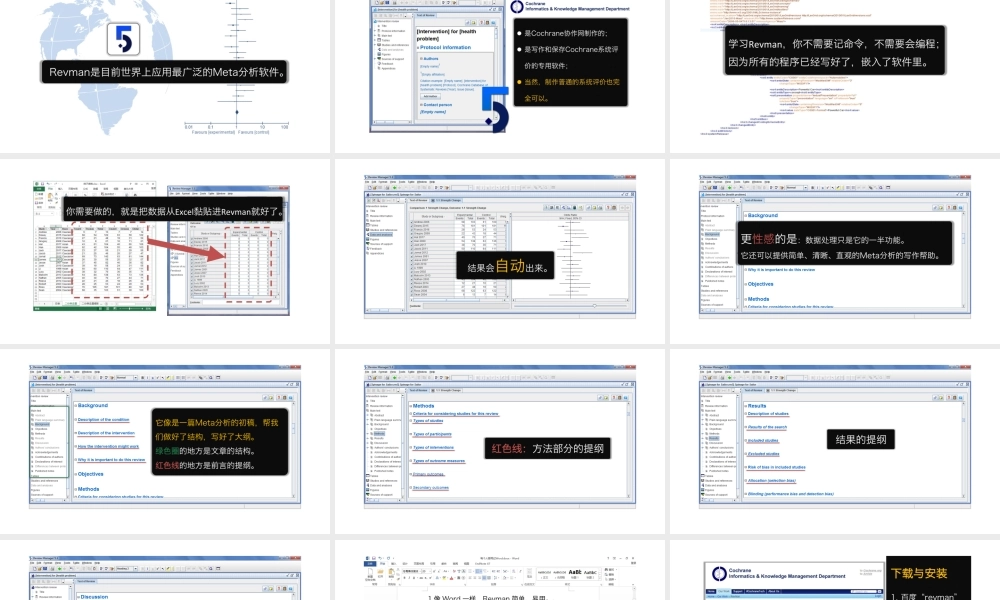Select the Word document slide in bottom row

point(500,580)
